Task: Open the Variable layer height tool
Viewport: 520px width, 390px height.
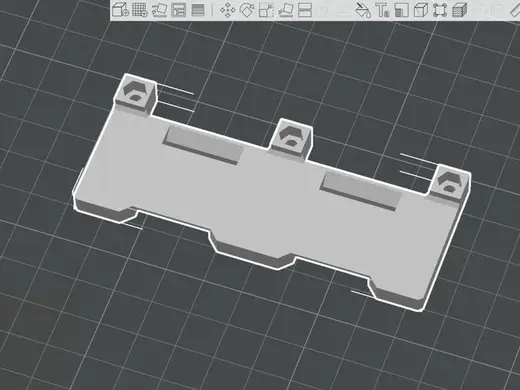Action: [198, 10]
